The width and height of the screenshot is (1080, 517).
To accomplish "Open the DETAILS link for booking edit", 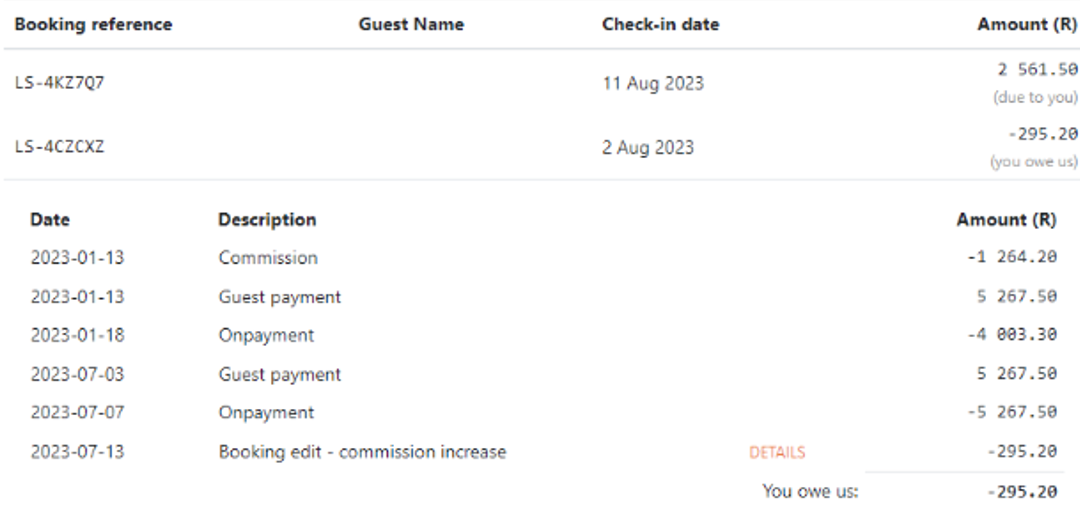I will pos(777,452).
